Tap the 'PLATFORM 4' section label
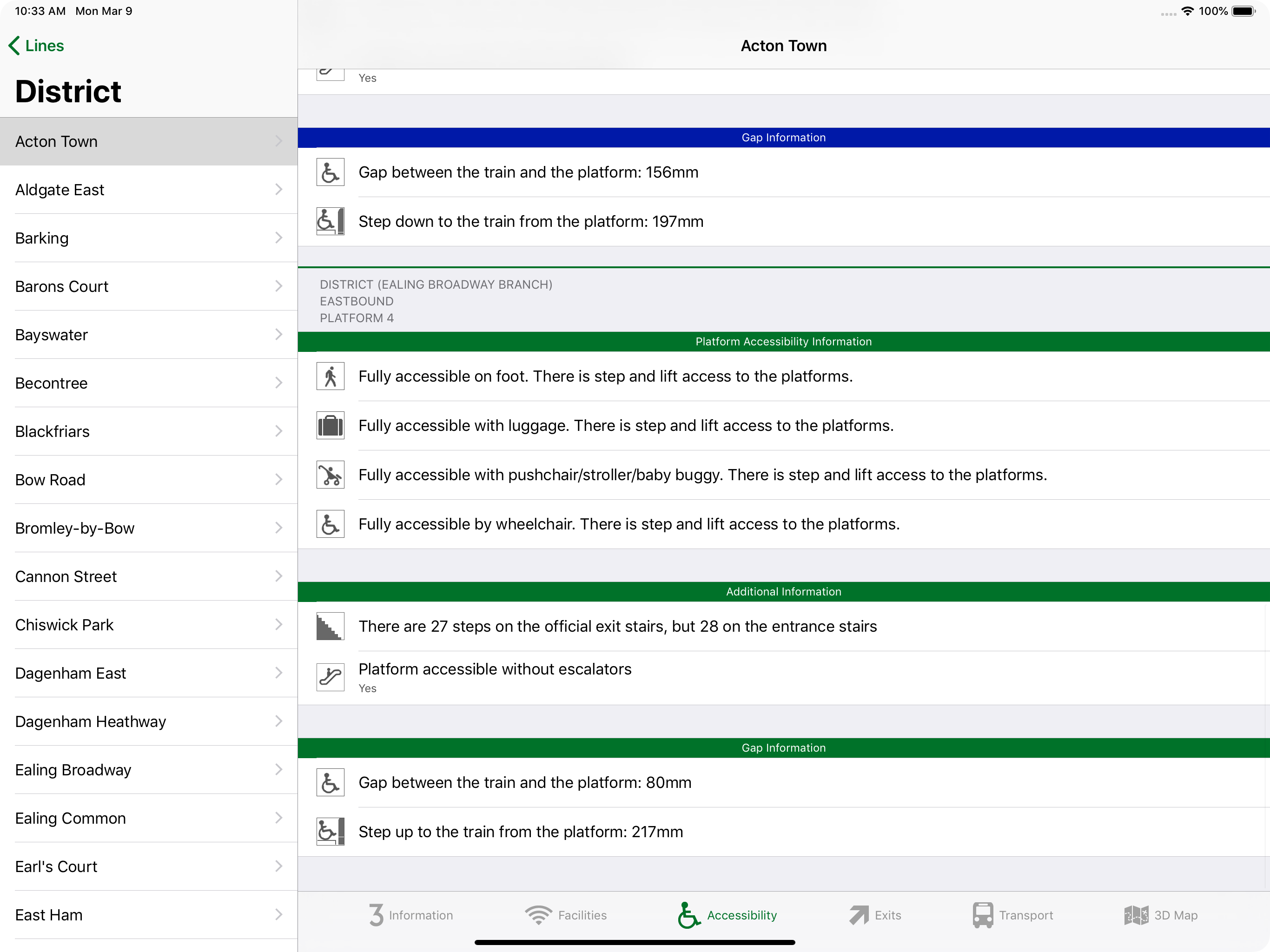This screenshot has height=952, width=1270. pyautogui.click(x=357, y=318)
